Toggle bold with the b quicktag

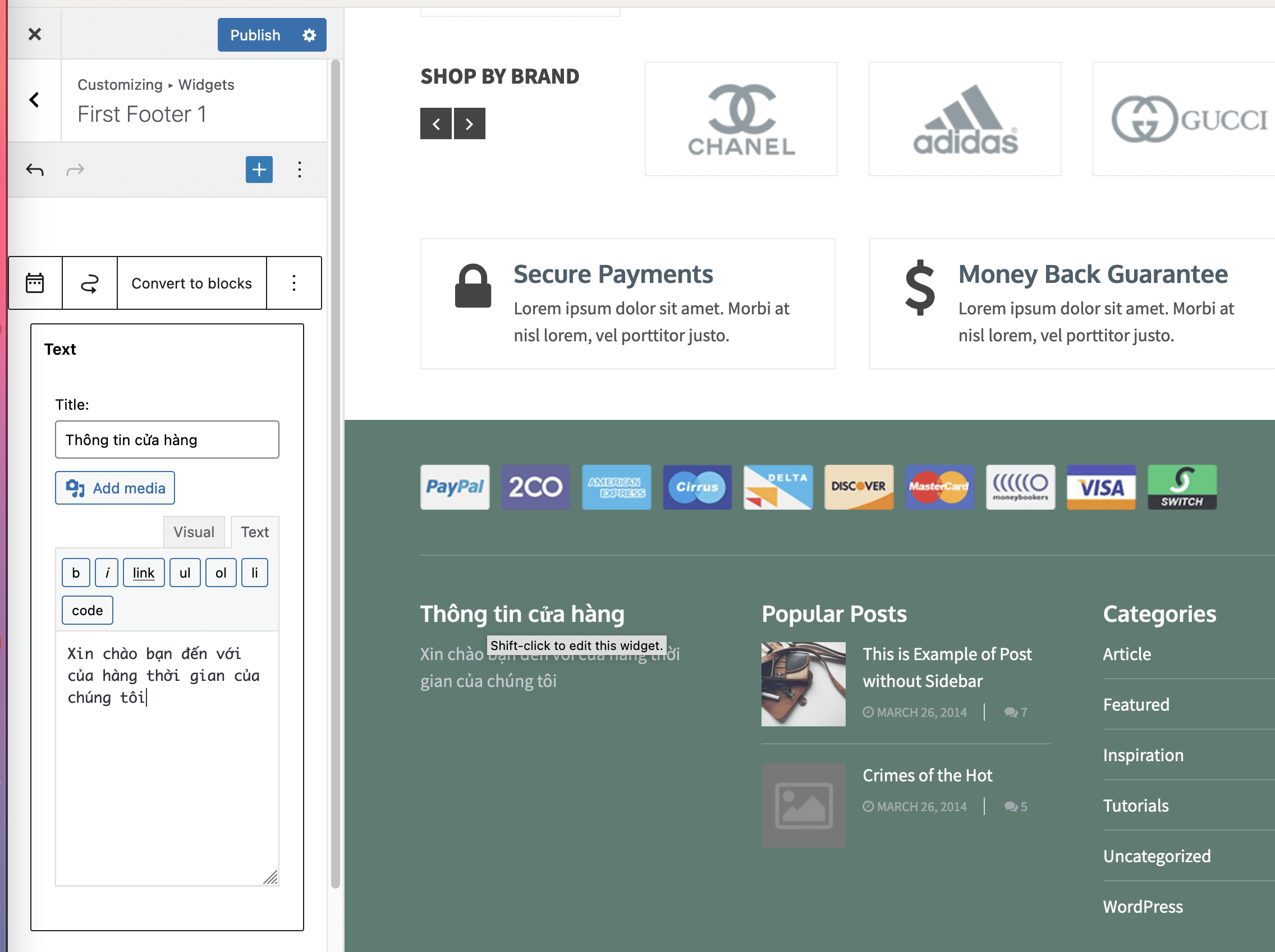click(75, 573)
